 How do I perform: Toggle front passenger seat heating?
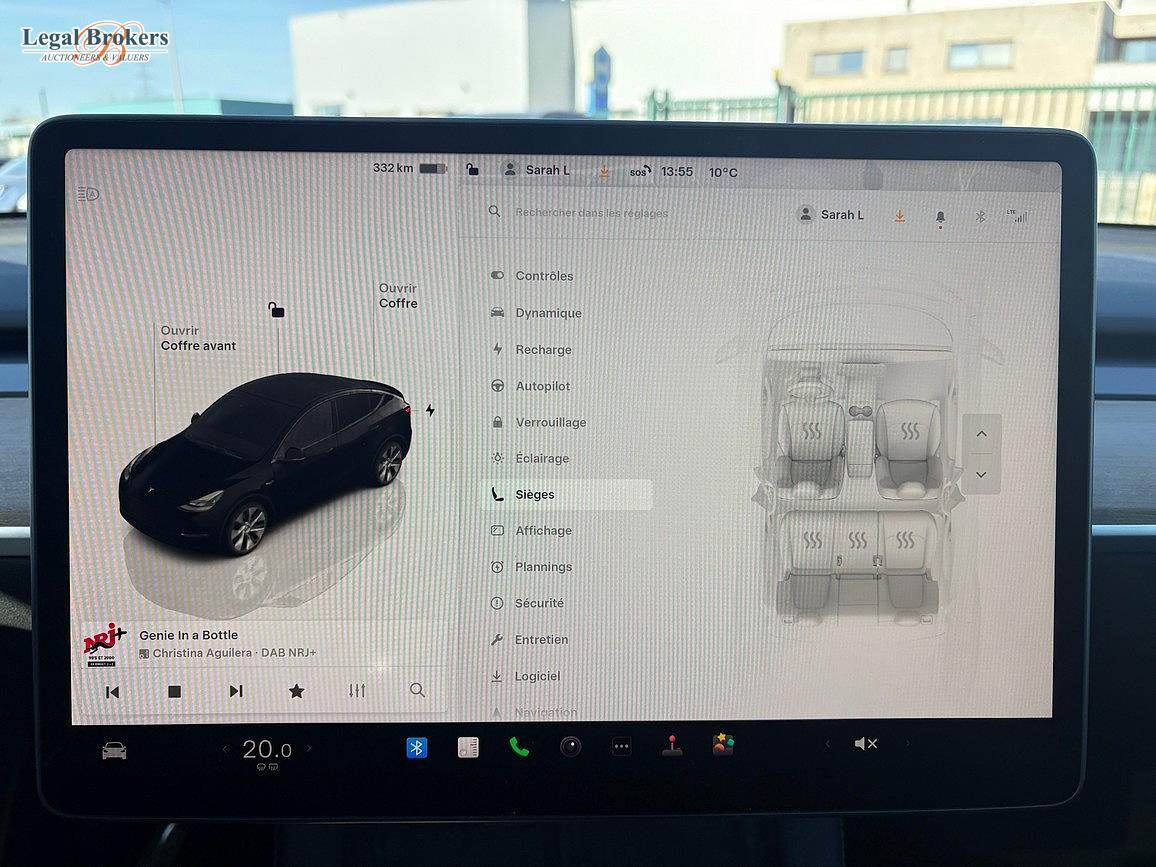click(909, 432)
